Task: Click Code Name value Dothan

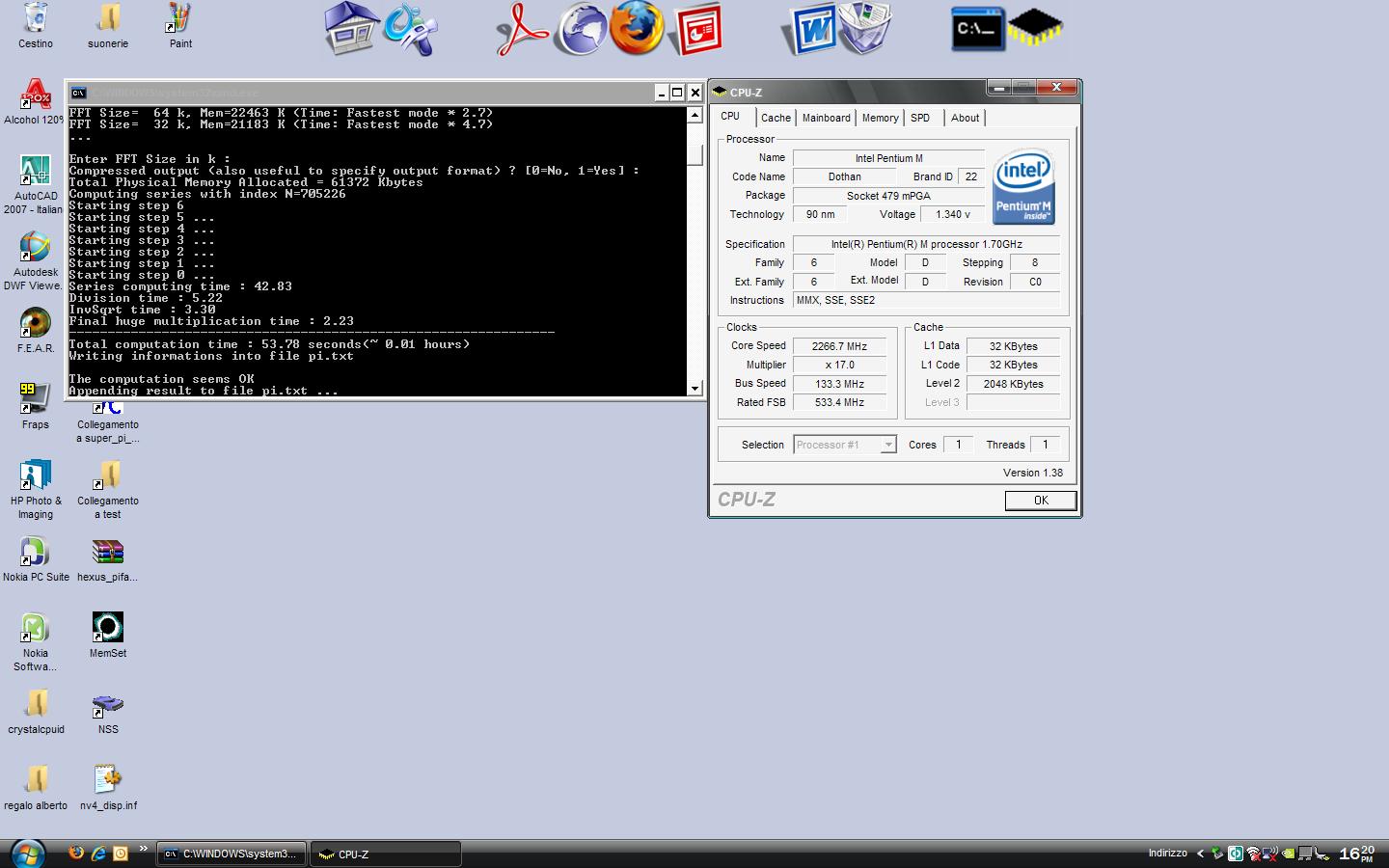Action: (x=844, y=176)
